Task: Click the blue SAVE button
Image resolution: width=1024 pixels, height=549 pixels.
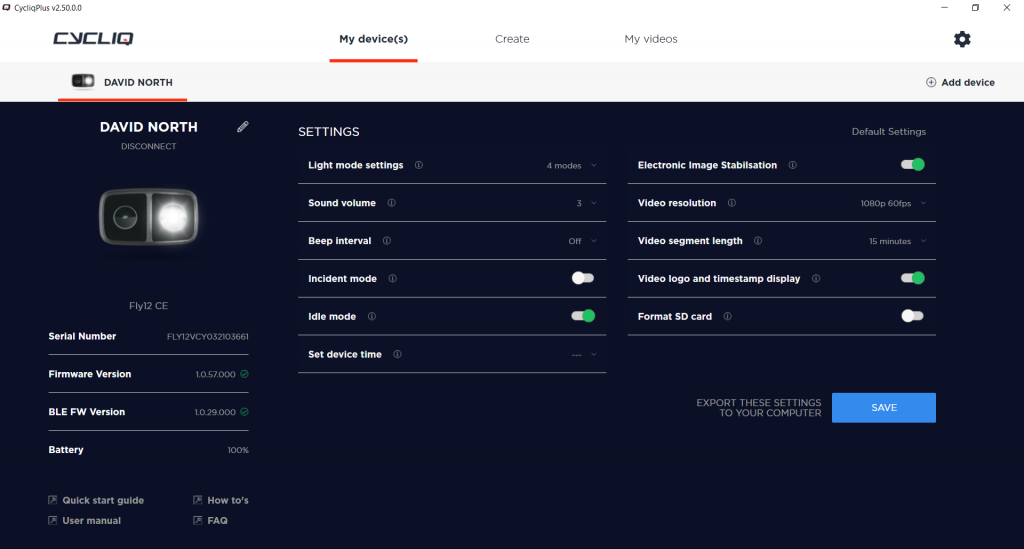Action: click(x=884, y=407)
